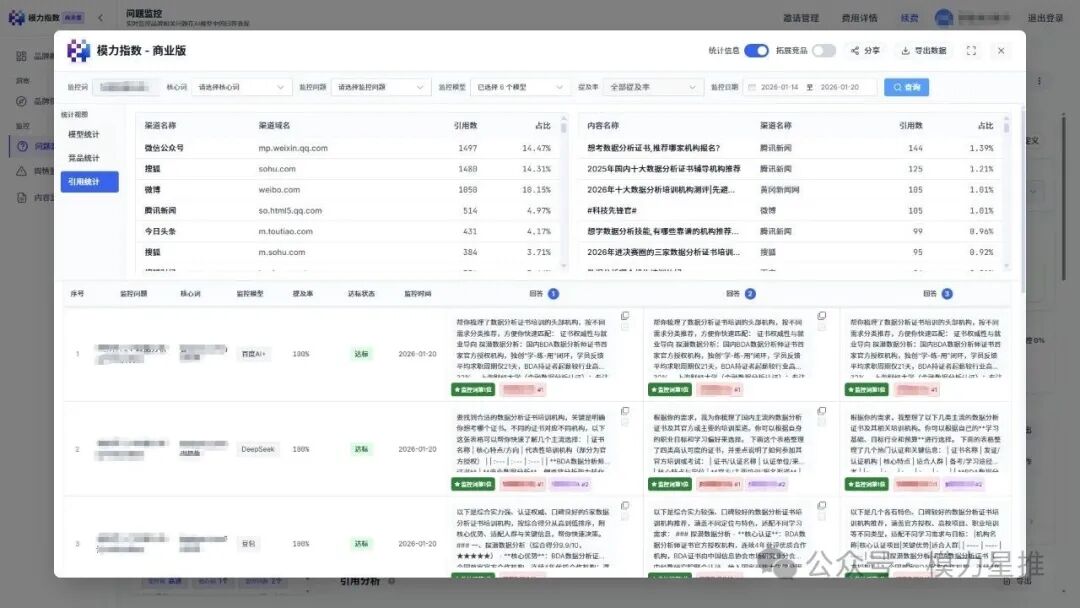Click the 今日头条 channel name

[x=160, y=231]
